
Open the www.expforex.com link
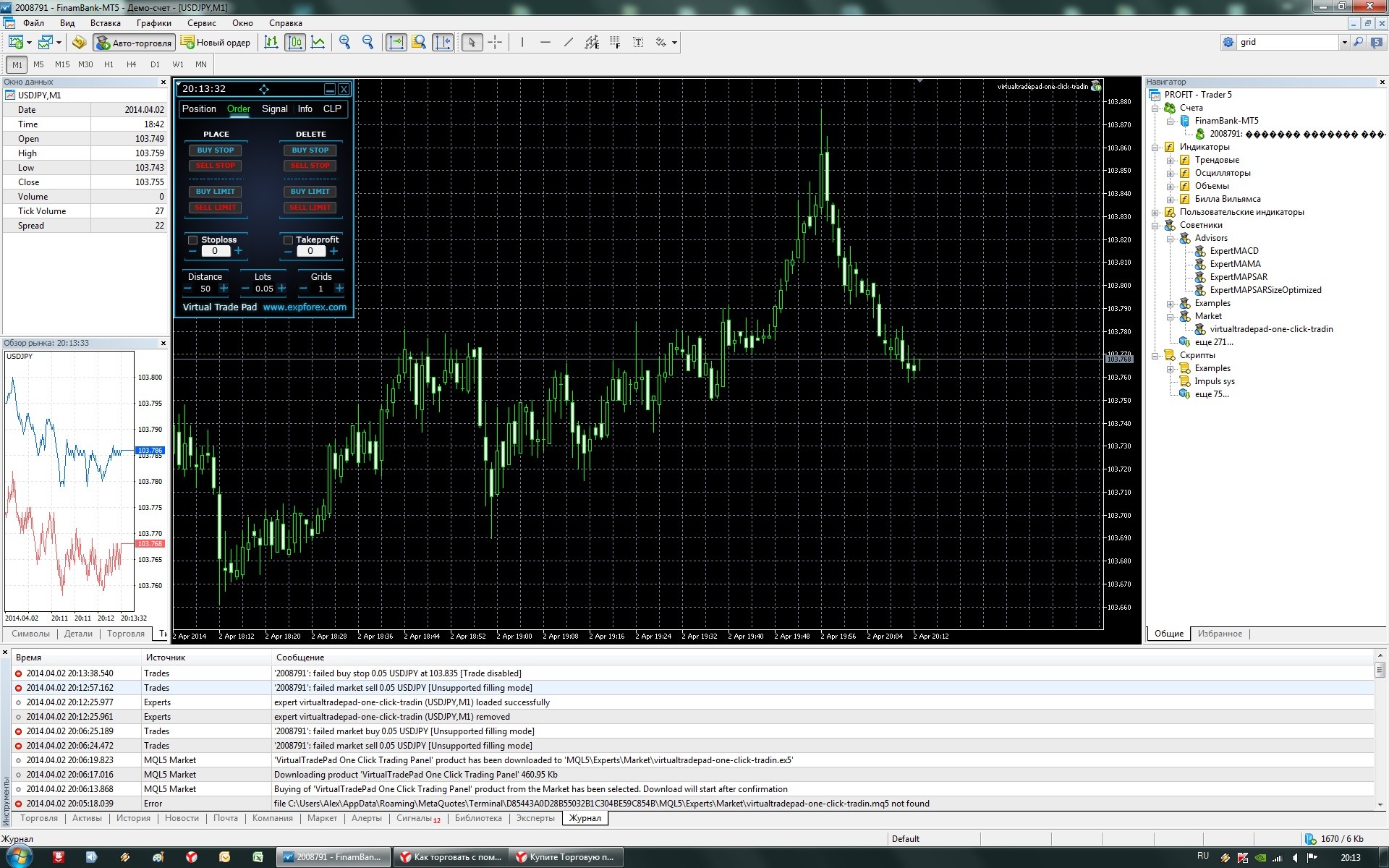305,307
